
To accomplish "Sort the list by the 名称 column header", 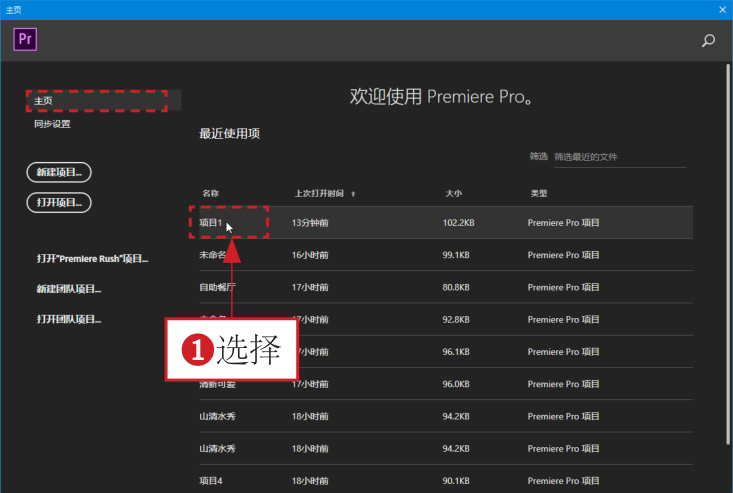I will [x=210, y=193].
